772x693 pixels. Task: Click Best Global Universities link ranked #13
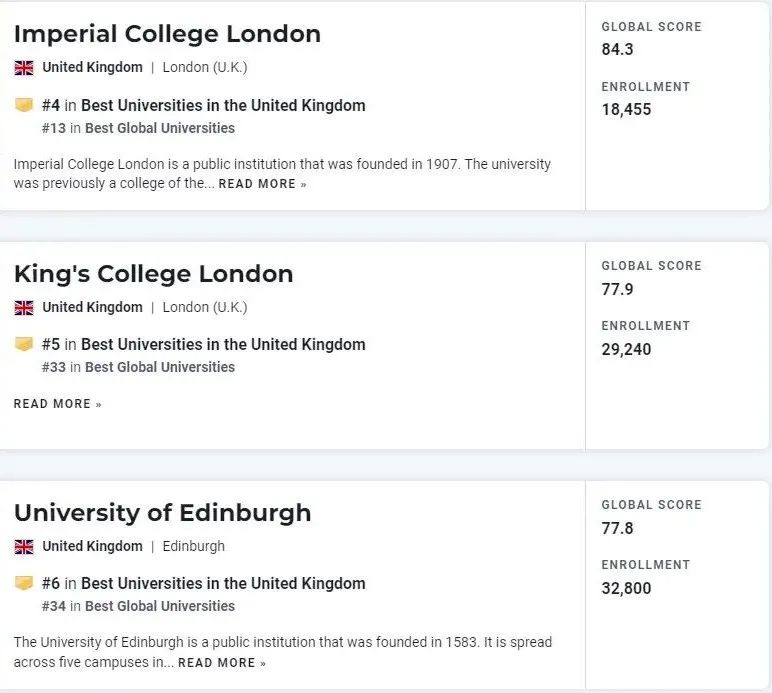160,128
